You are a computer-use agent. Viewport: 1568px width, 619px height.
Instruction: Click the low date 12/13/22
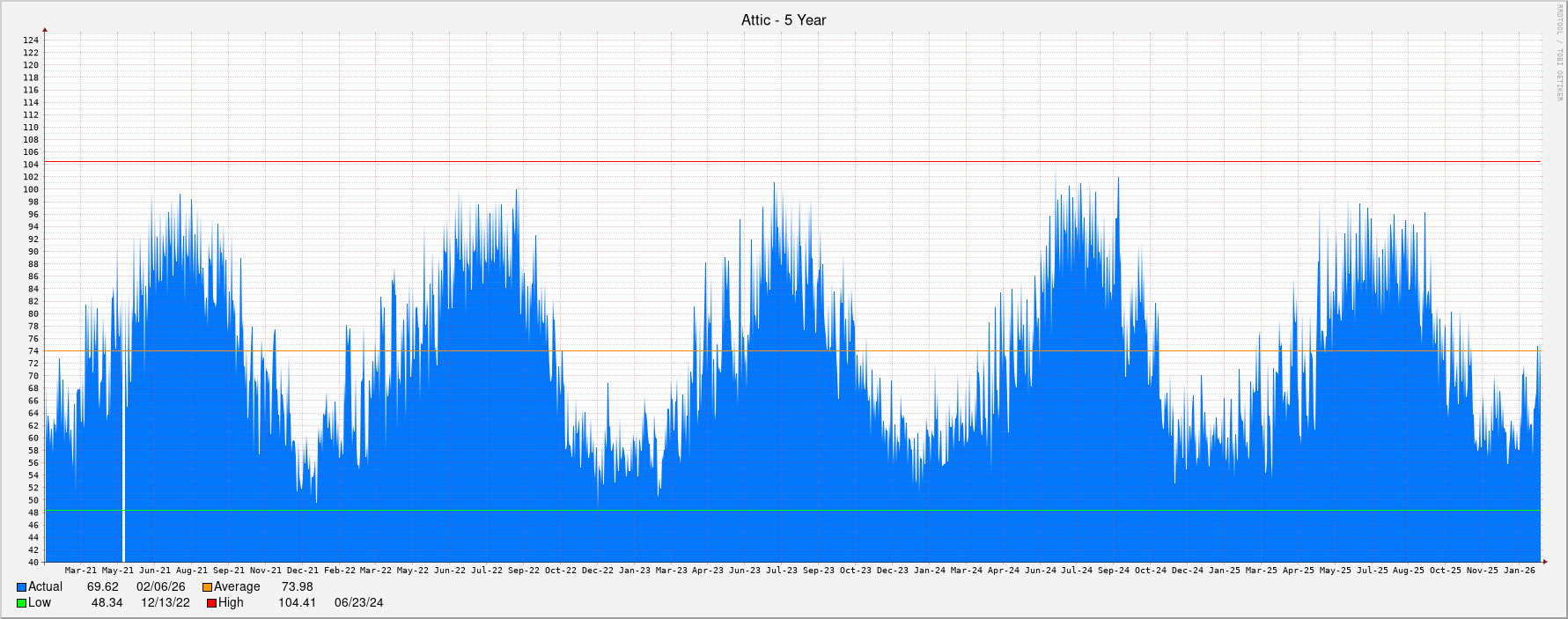pyautogui.click(x=166, y=603)
